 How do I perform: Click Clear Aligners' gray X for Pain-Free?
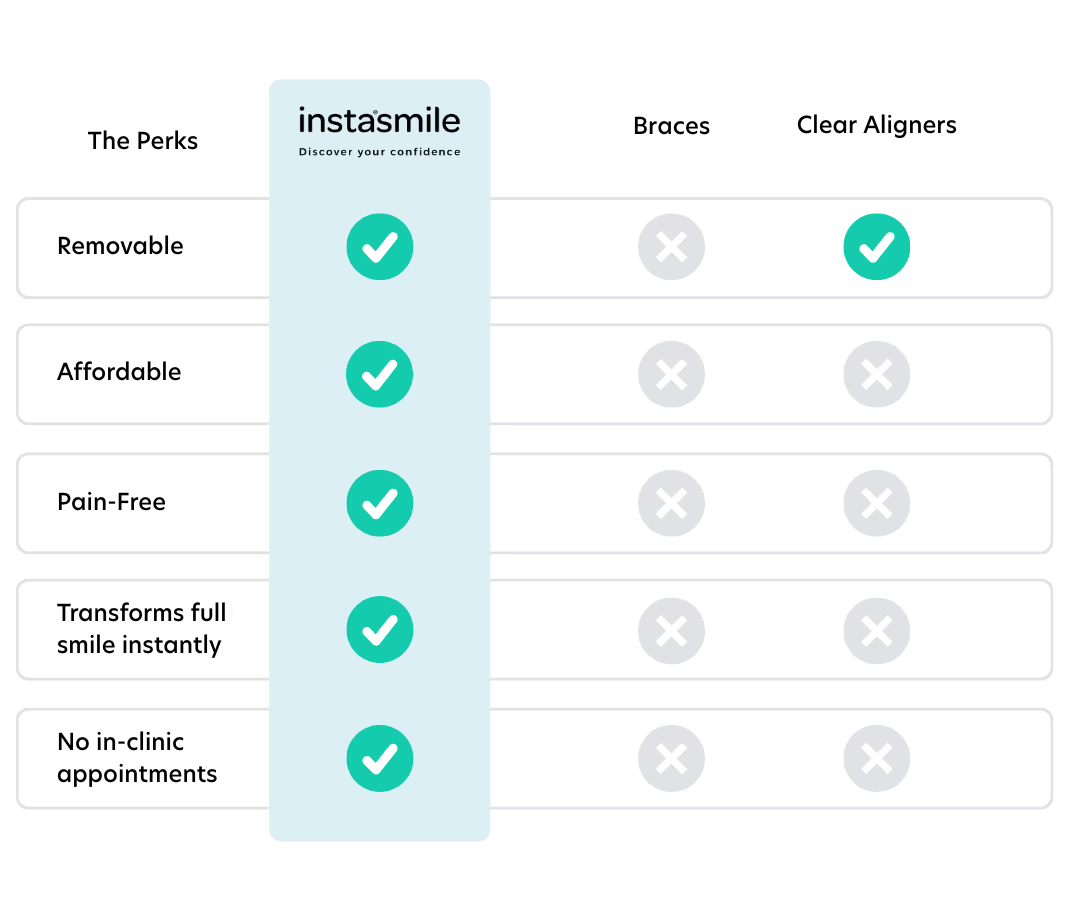(x=877, y=503)
